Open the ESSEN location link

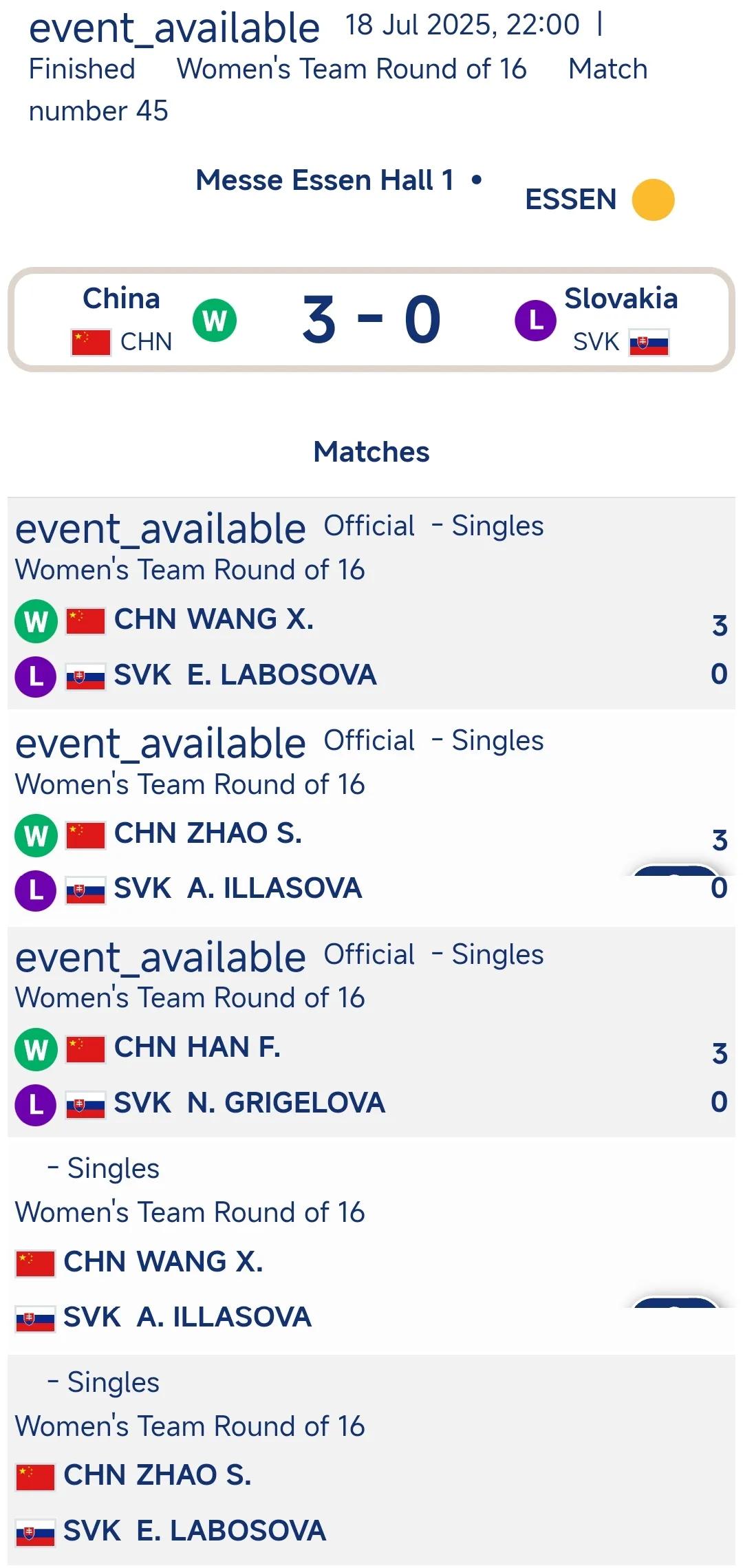point(571,200)
